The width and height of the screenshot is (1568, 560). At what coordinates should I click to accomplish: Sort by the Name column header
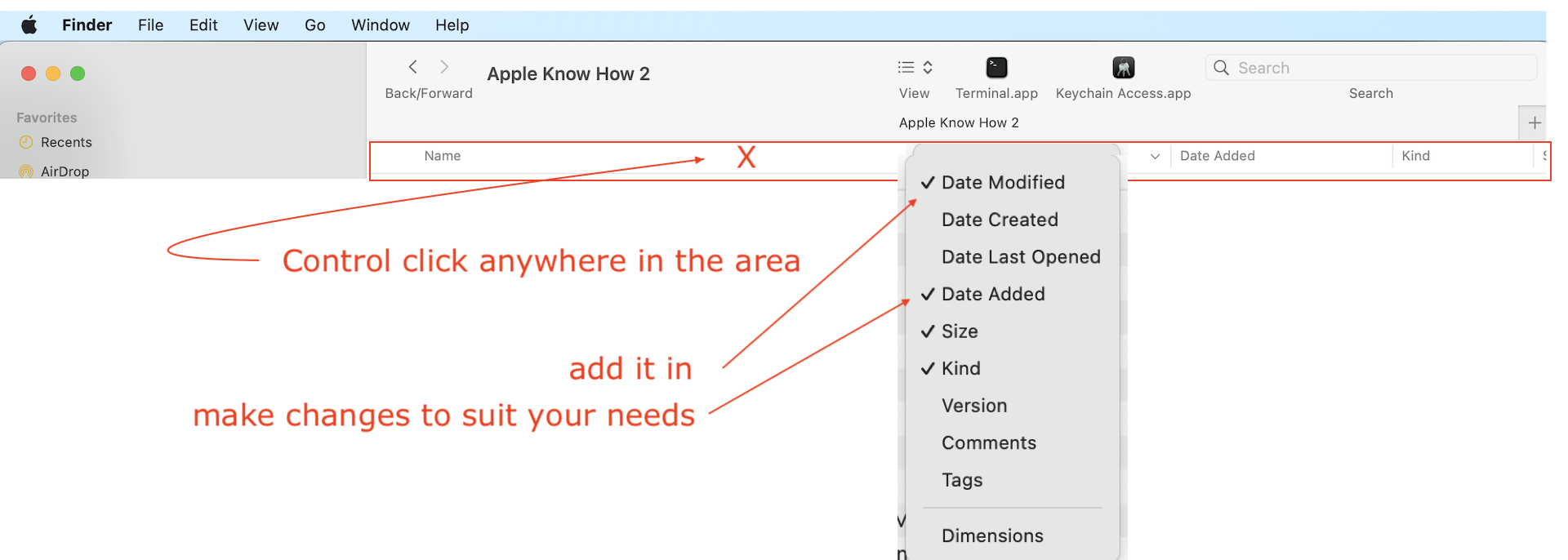click(x=442, y=156)
